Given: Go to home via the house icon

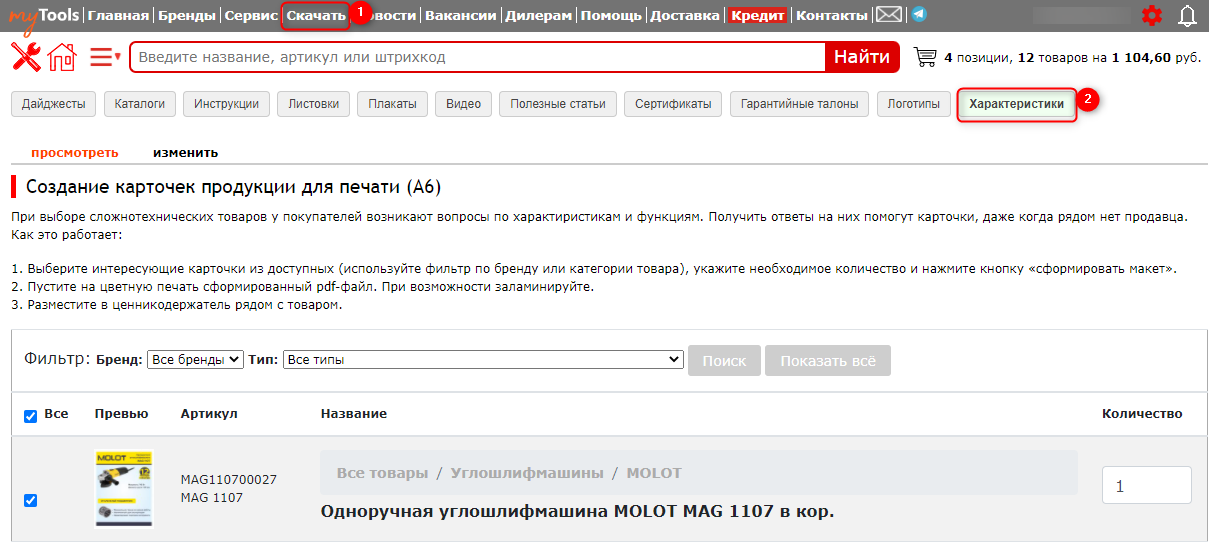Looking at the screenshot, I should click(62, 57).
